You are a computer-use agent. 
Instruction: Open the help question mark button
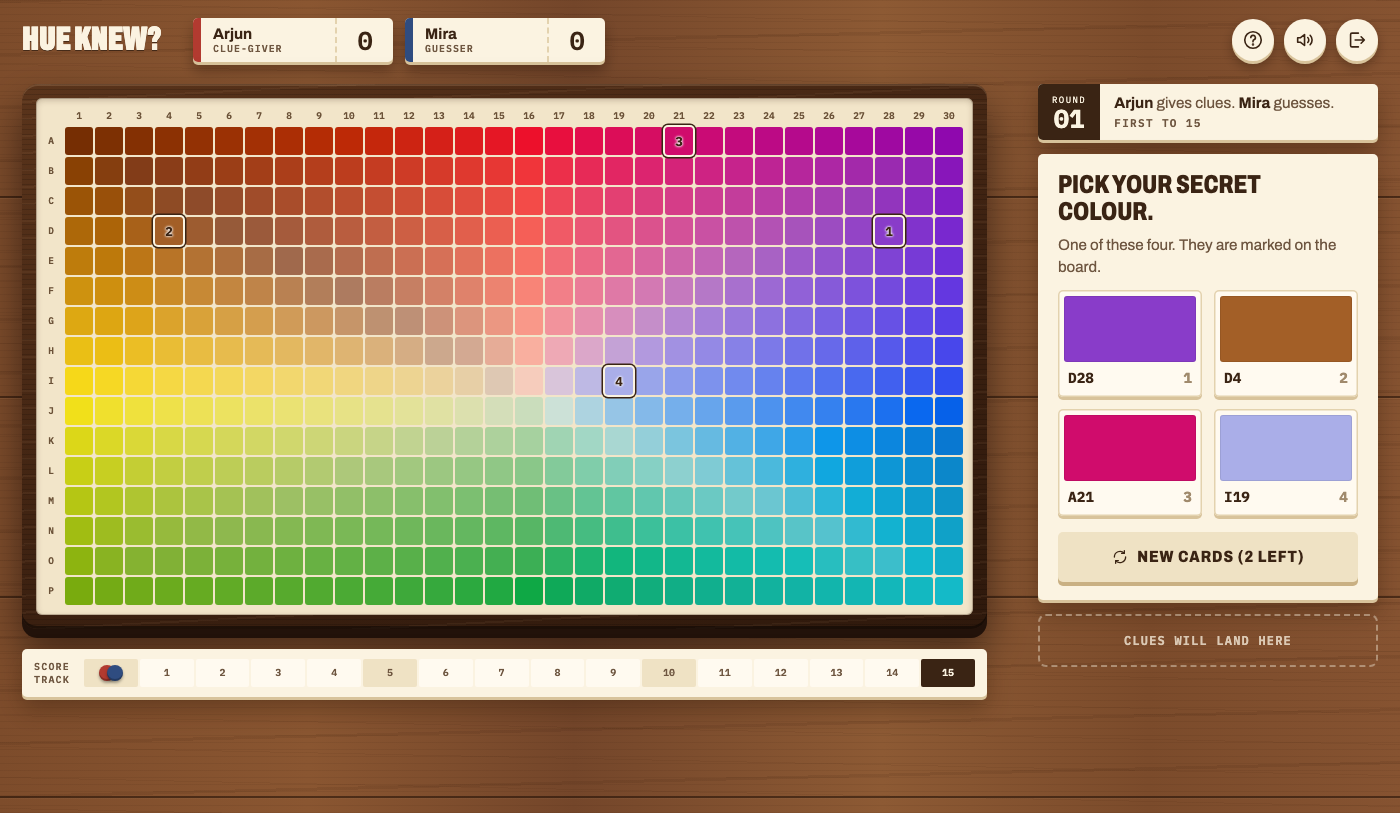coord(1253,40)
